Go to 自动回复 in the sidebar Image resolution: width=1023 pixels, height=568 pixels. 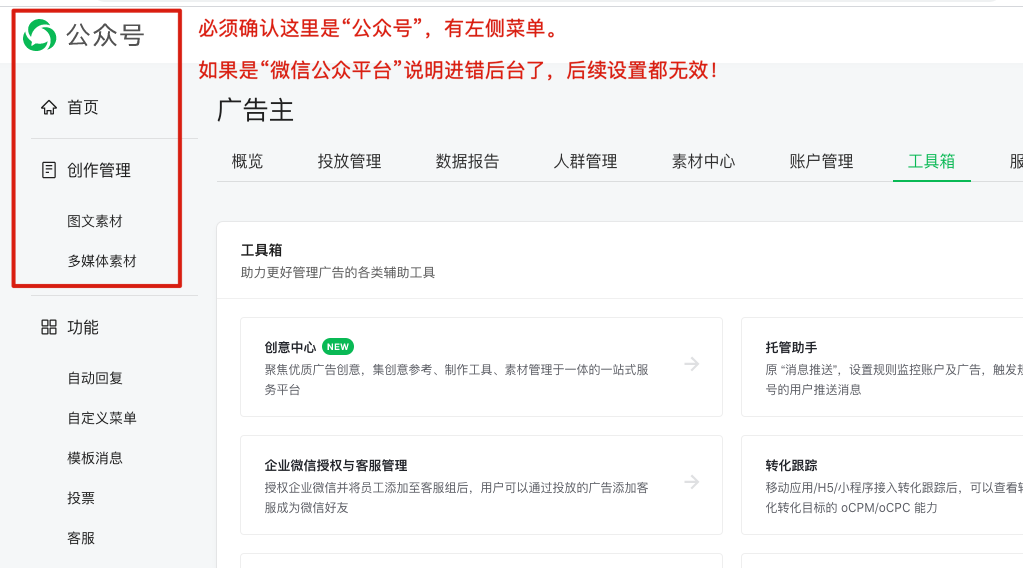coord(95,378)
